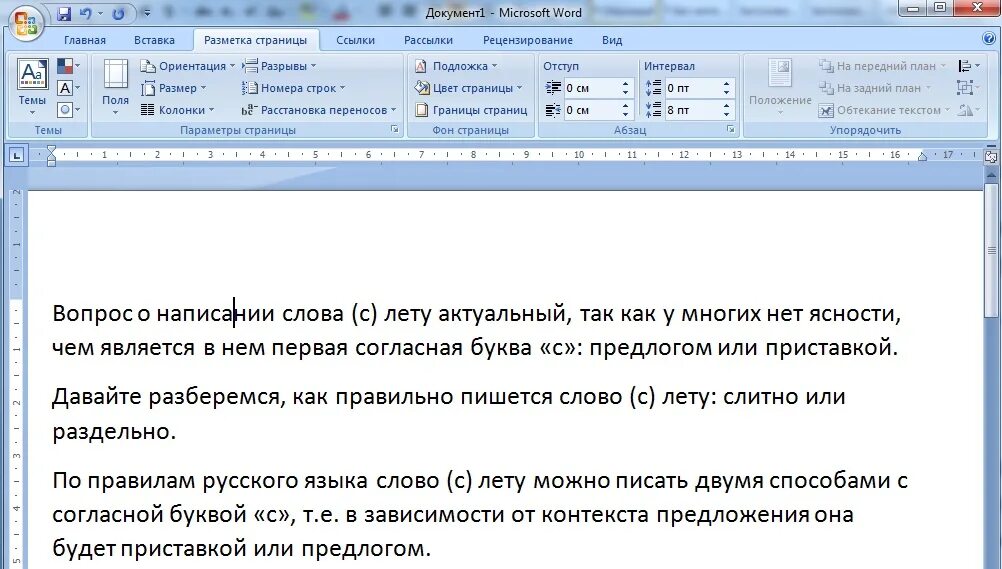Decrease right indent with down arrow

(x=626, y=114)
